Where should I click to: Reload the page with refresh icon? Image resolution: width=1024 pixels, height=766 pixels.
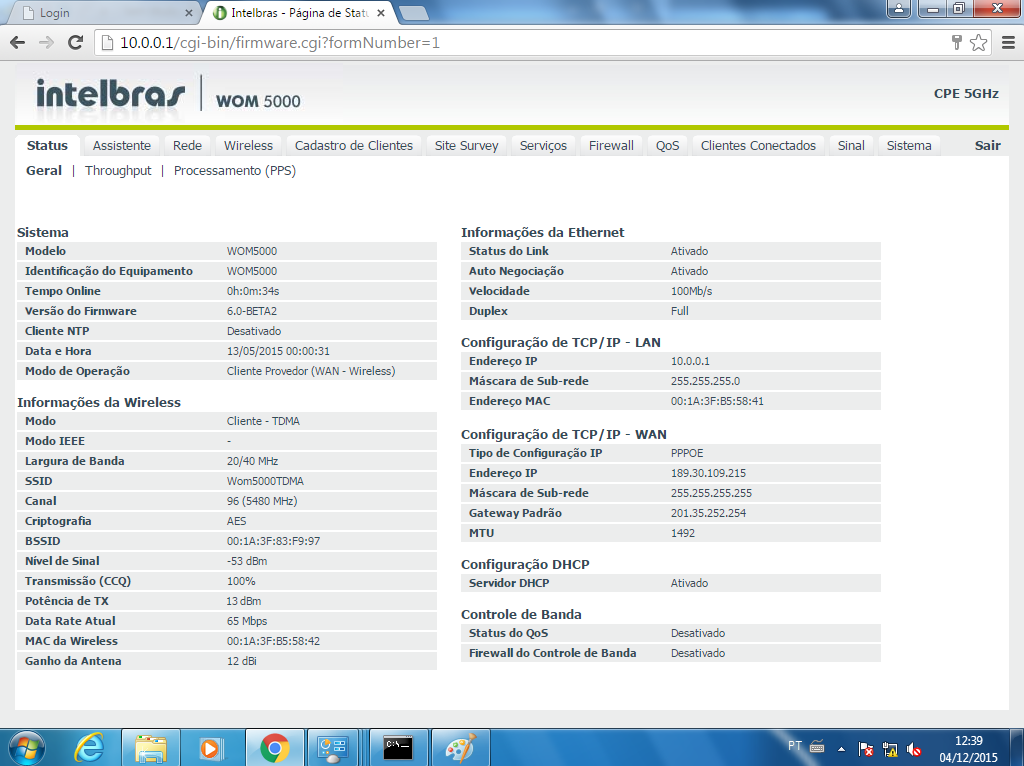(76, 43)
